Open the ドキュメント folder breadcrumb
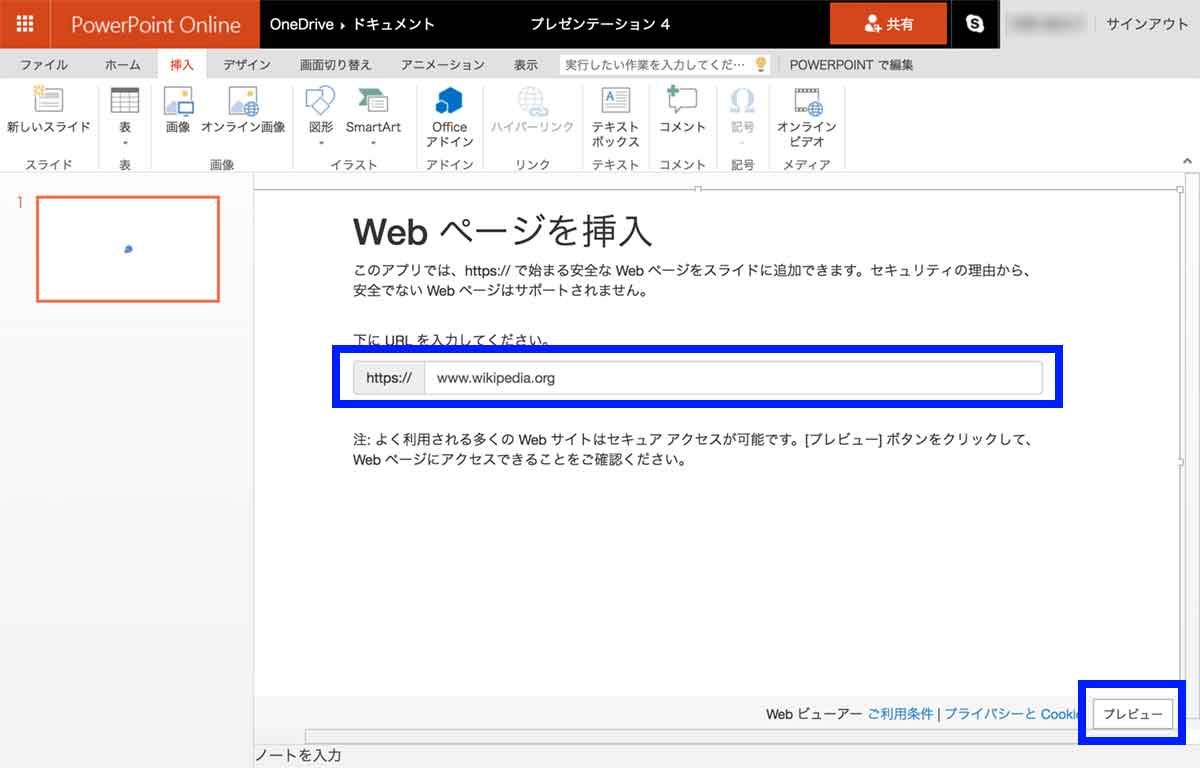The image size is (1200, 768). pyautogui.click(x=393, y=24)
